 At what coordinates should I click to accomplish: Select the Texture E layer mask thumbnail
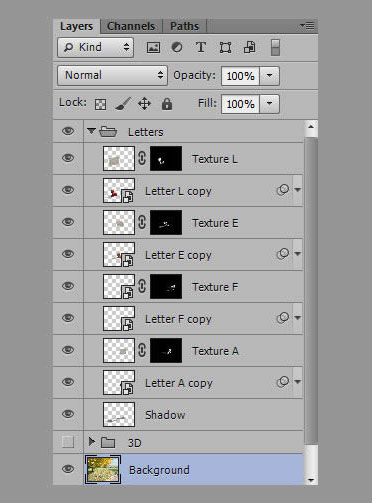click(x=166, y=223)
